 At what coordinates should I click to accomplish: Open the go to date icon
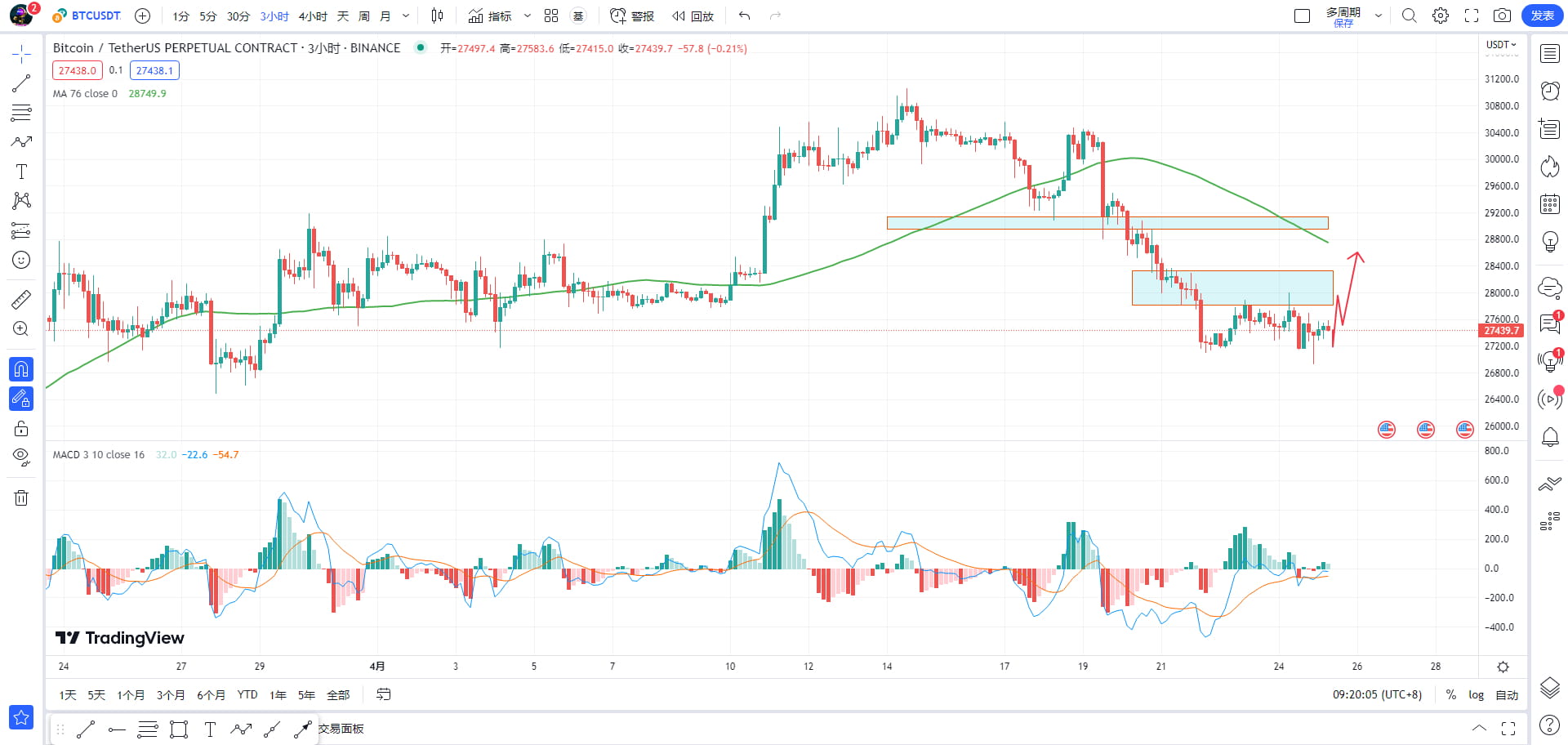click(383, 694)
